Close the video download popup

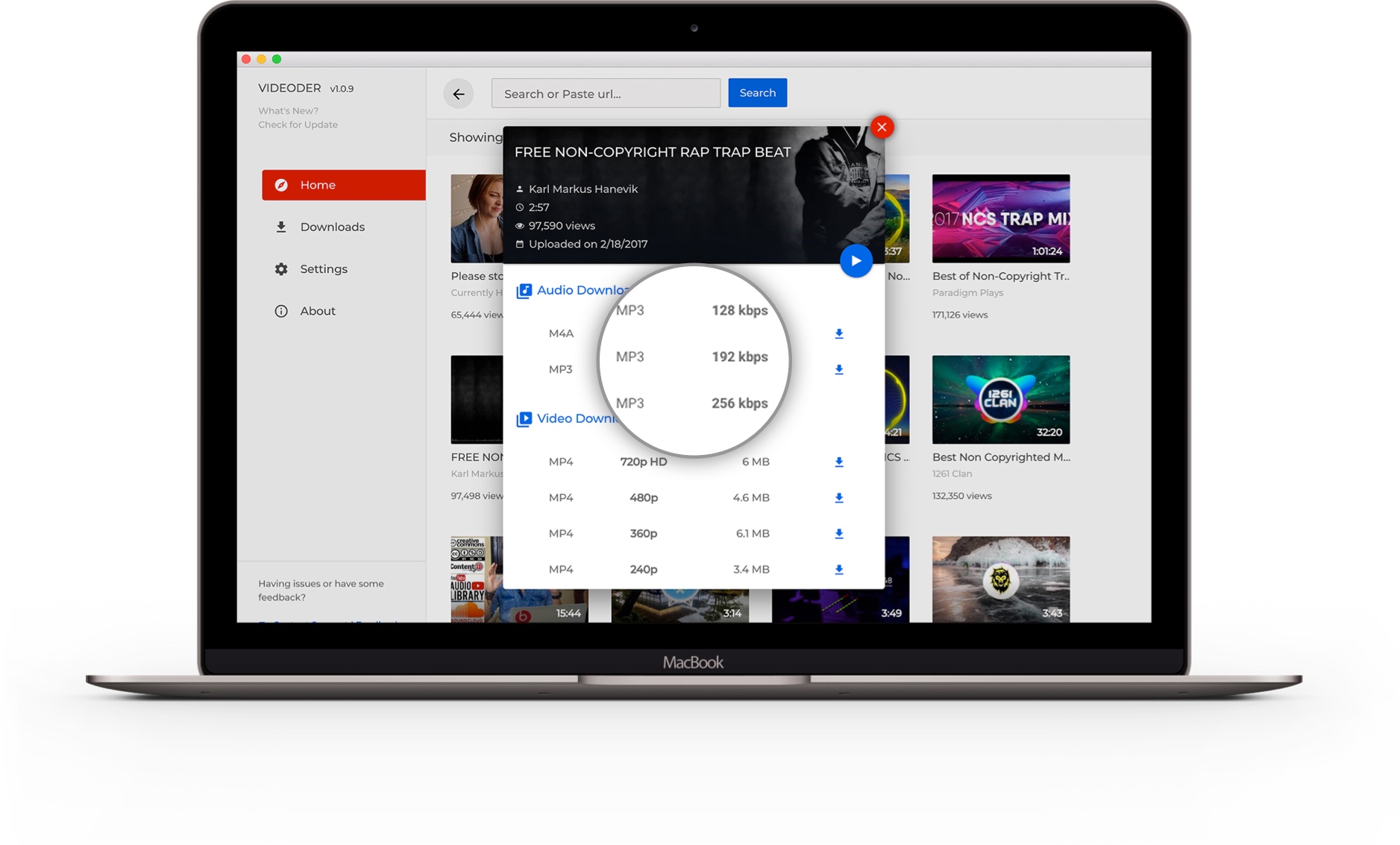[x=882, y=128]
